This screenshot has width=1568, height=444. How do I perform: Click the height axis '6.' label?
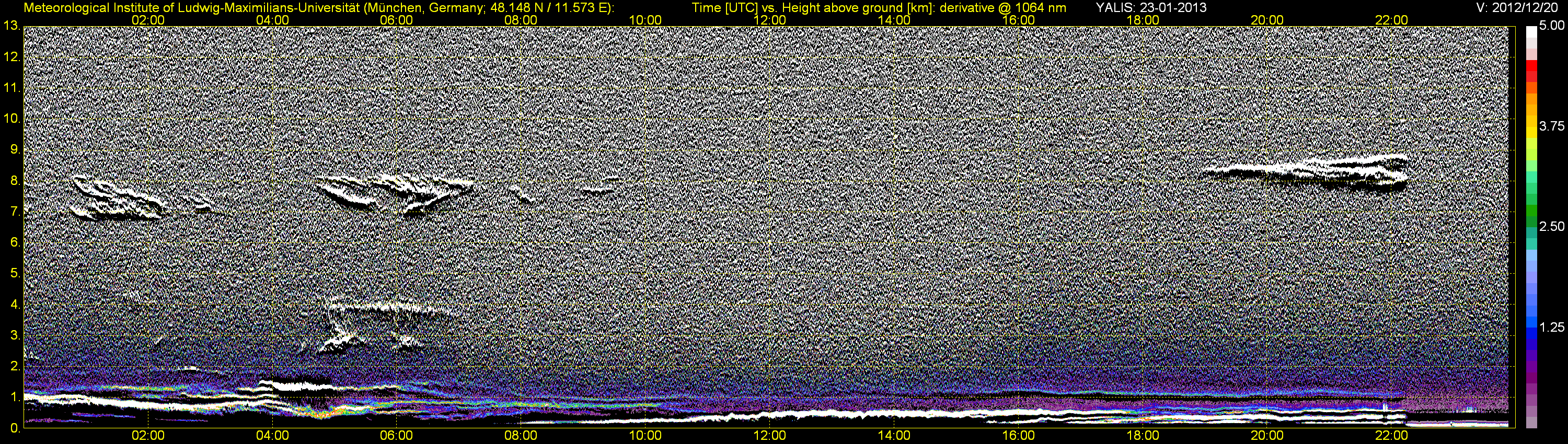16,243
